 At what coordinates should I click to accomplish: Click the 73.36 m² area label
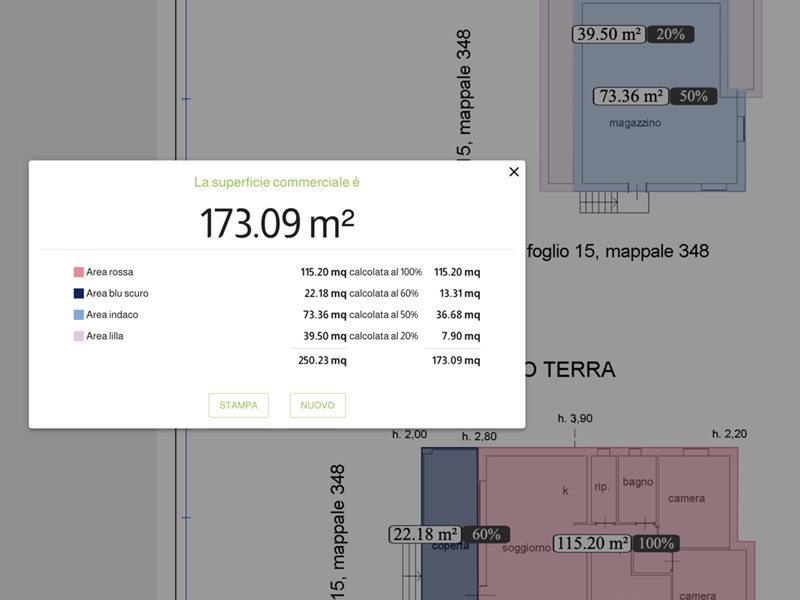tap(631, 97)
